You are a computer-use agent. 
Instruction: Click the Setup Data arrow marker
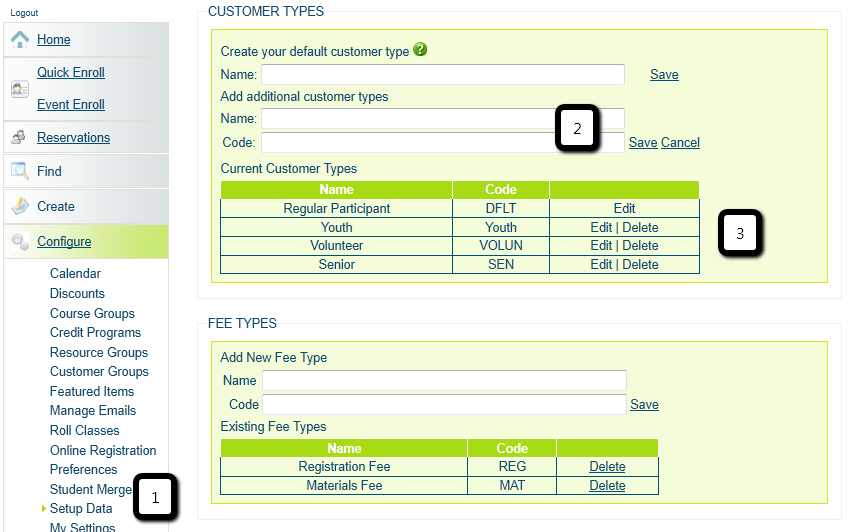point(44,508)
